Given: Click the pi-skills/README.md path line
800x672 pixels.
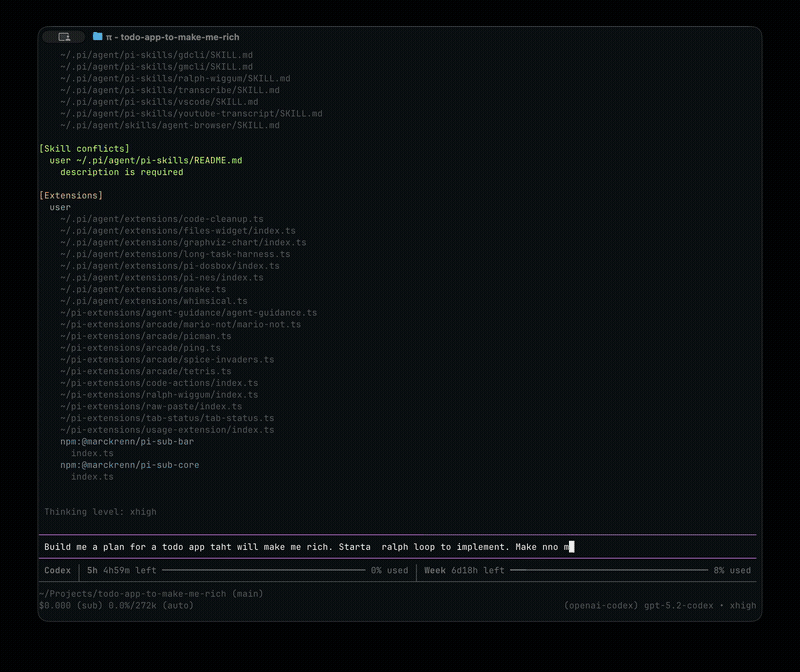Looking at the screenshot, I should click(x=146, y=160).
